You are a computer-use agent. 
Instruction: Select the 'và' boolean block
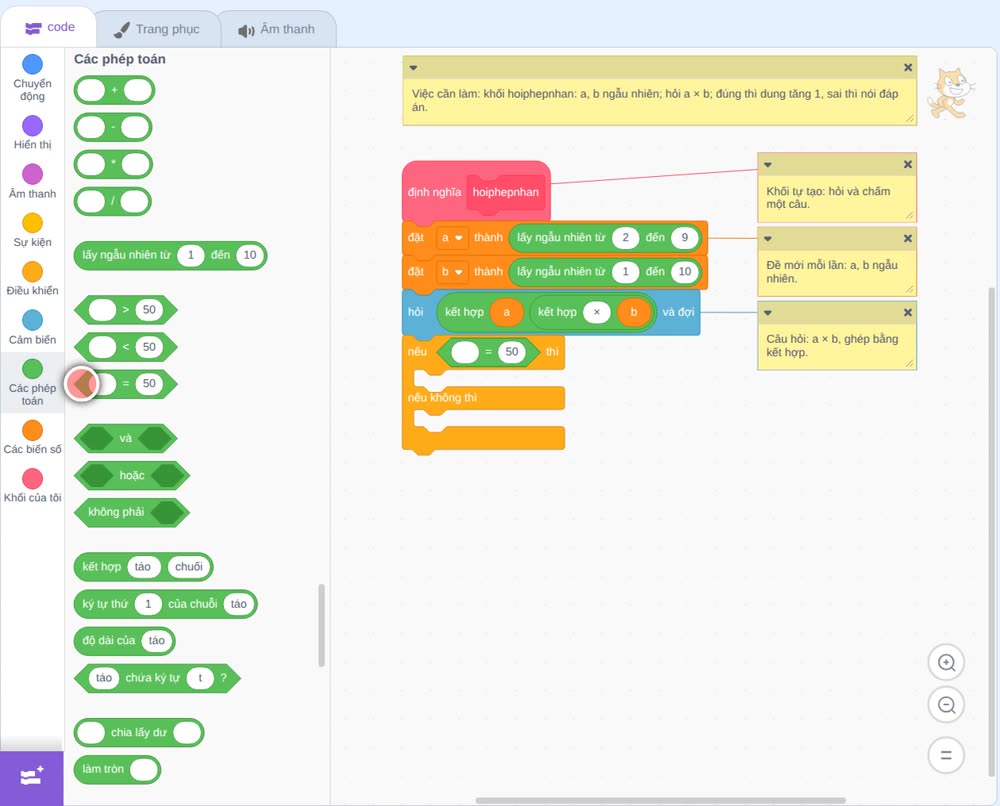pos(126,439)
